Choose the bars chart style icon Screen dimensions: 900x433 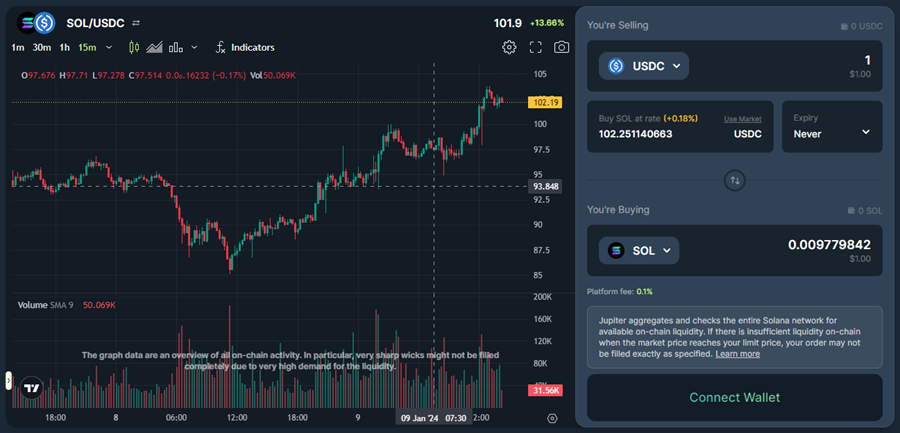[176, 47]
